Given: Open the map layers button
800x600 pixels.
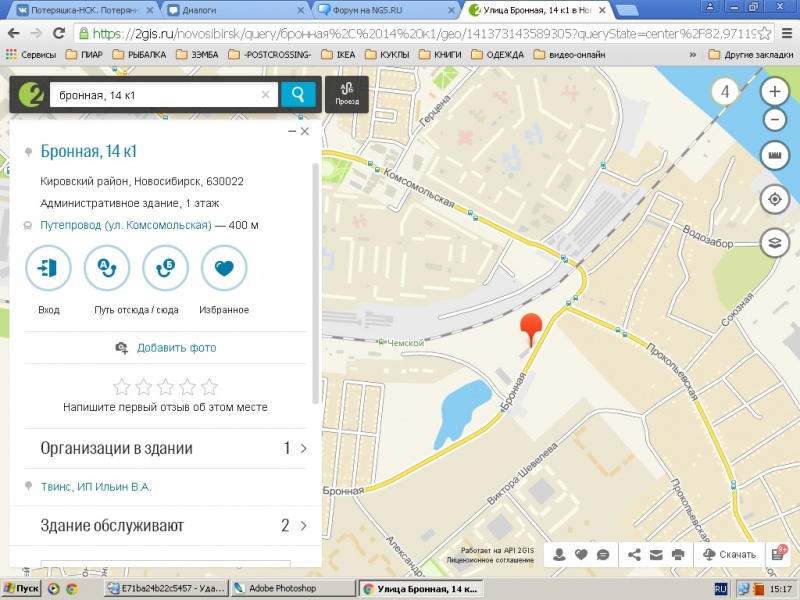Looking at the screenshot, I should [774, 242].
